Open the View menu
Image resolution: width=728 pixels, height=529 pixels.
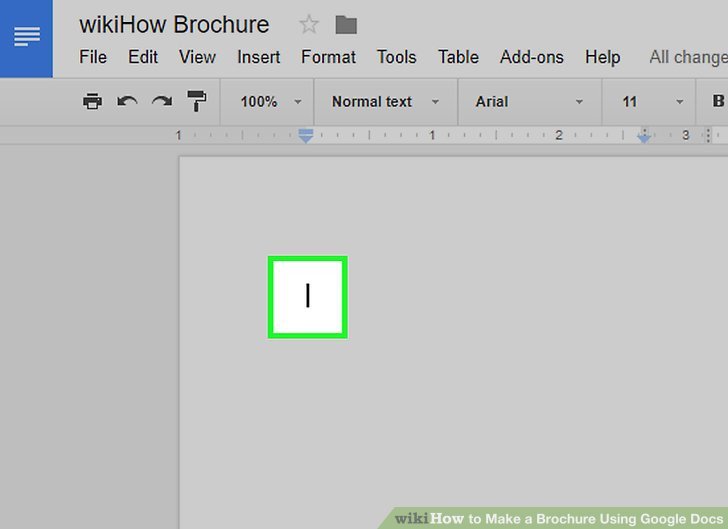(x=197, y=57)
